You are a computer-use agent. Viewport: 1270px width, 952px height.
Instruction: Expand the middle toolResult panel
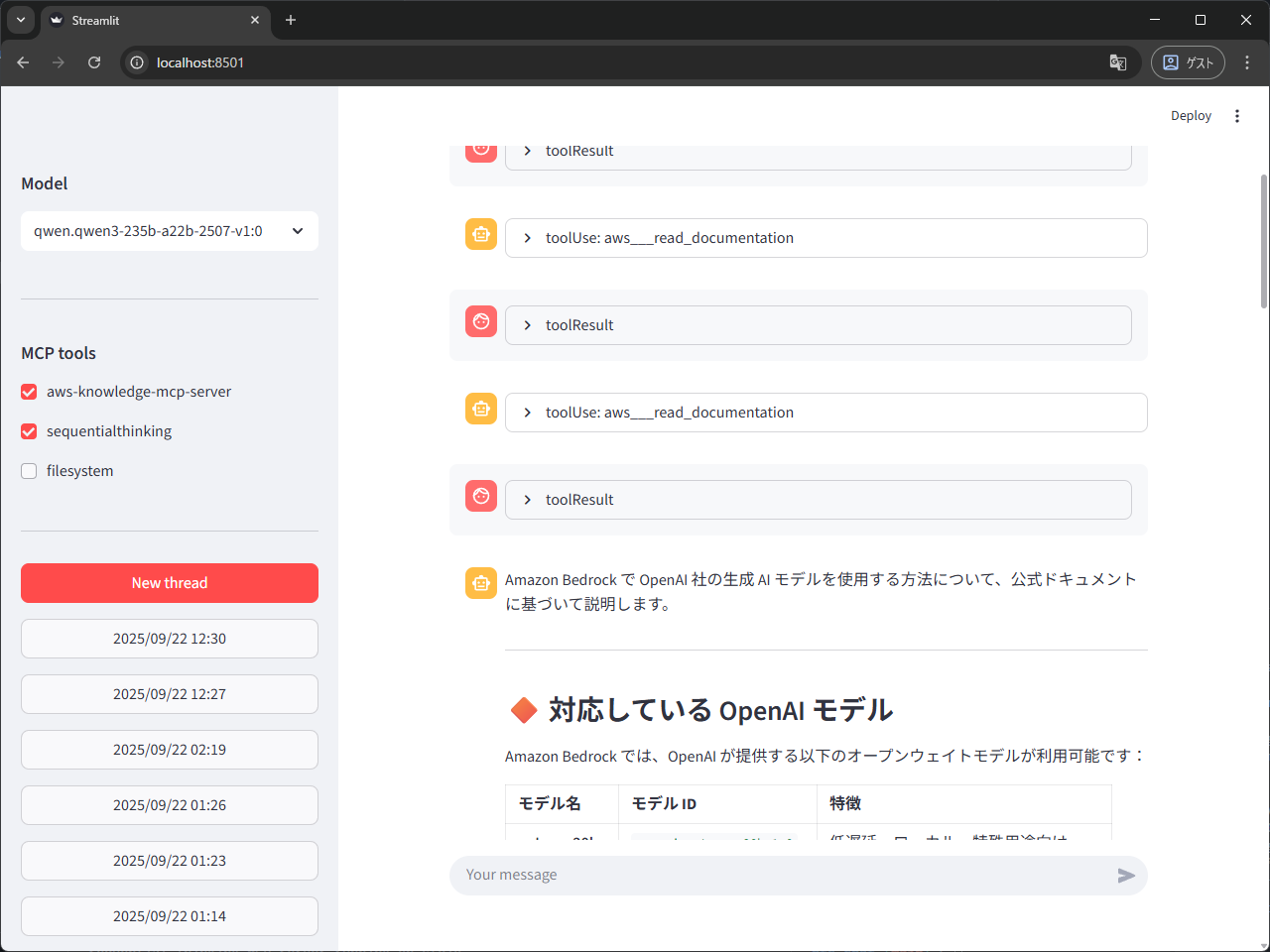(819, 325)
